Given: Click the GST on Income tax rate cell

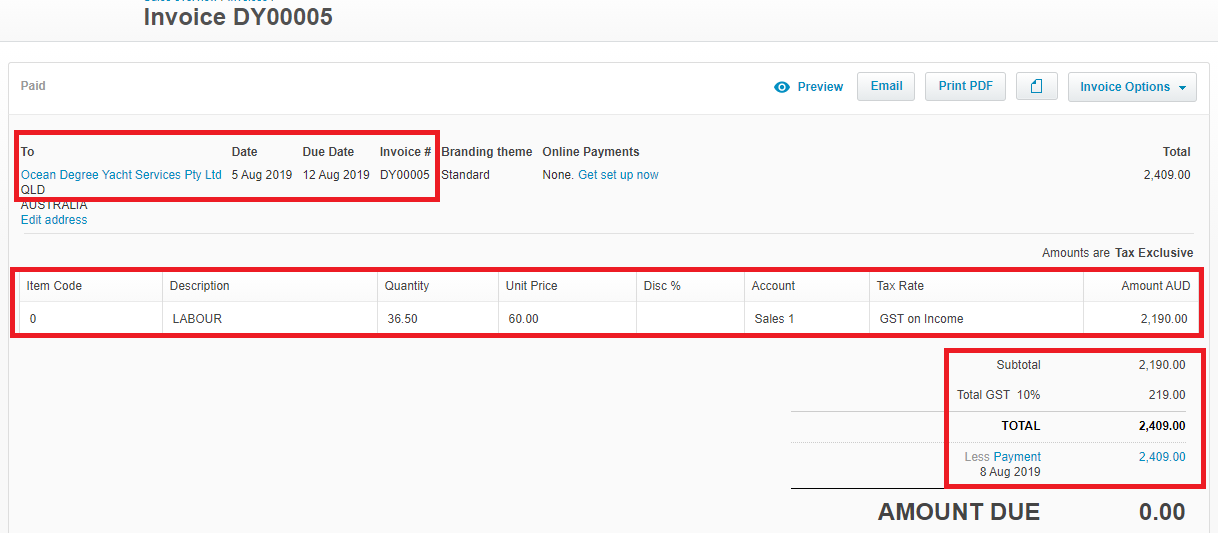Looking at the screenshot, I should pos(976,319).
